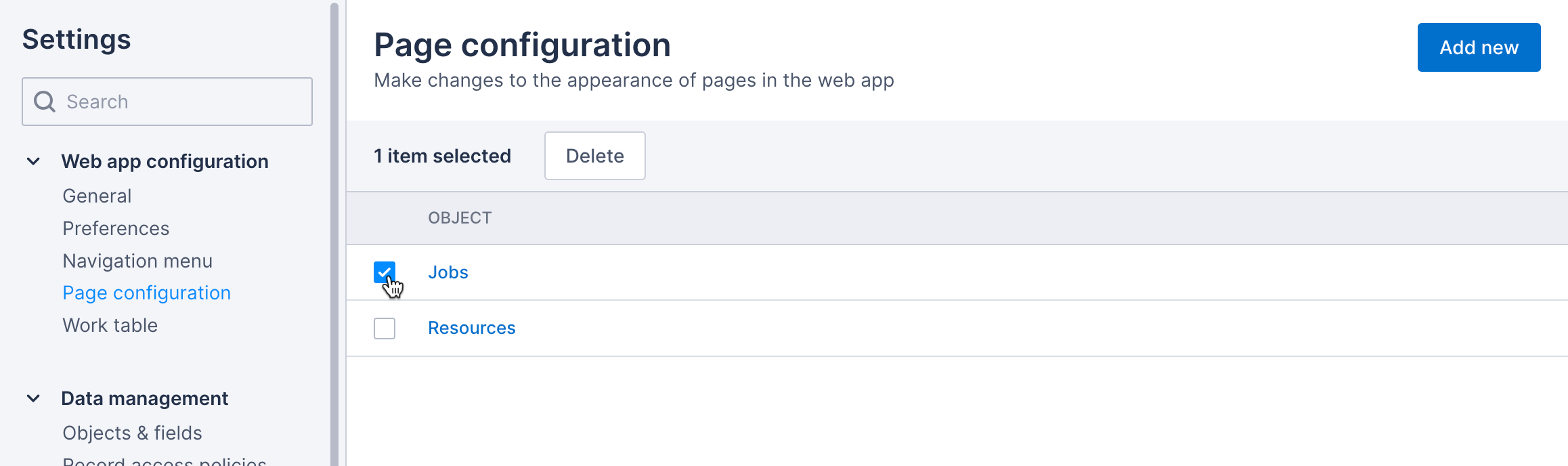Screen dimensions: 1568x466
Task: Delete the selected item
Action: (594, 156)
